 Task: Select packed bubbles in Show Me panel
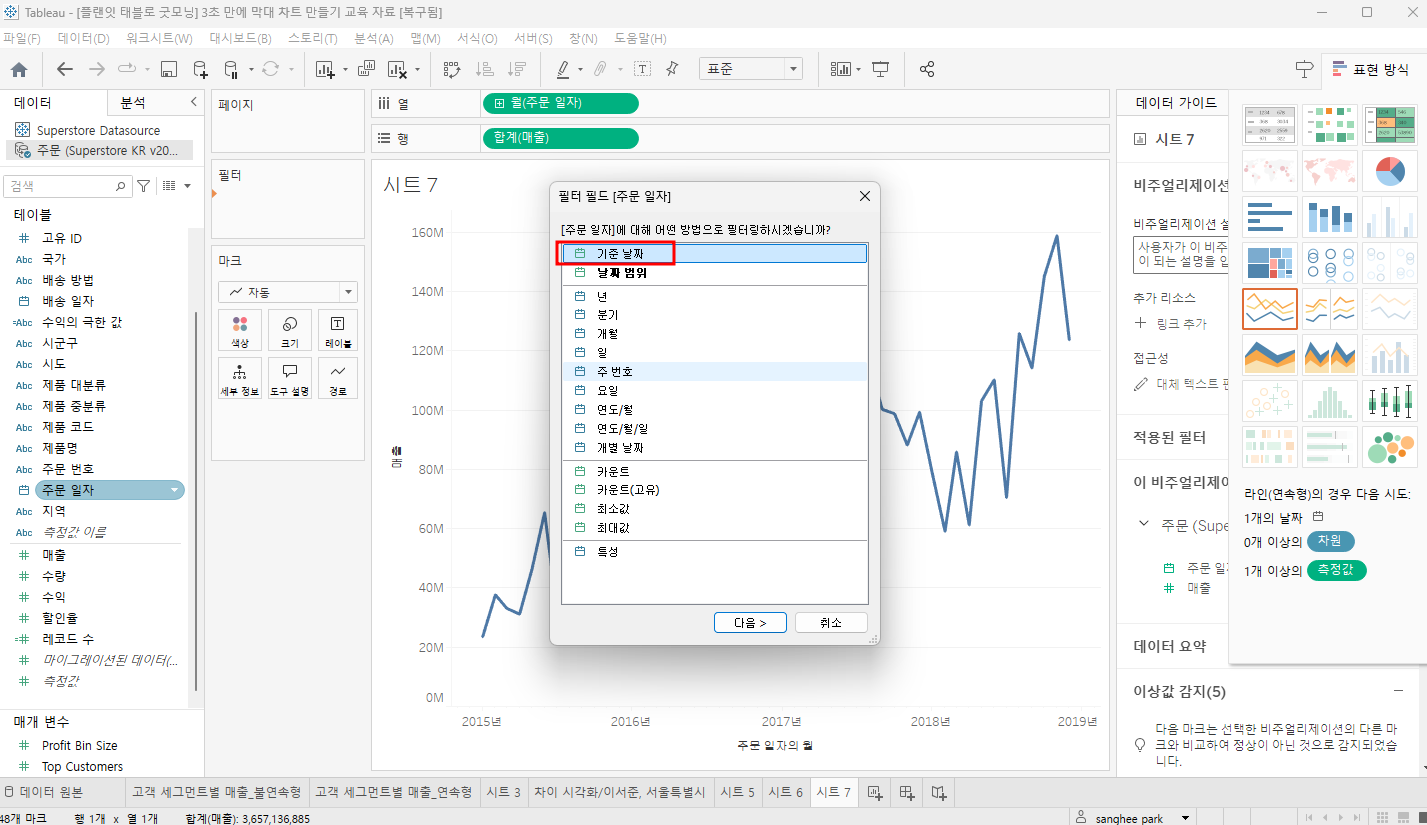pos(1390,447)
